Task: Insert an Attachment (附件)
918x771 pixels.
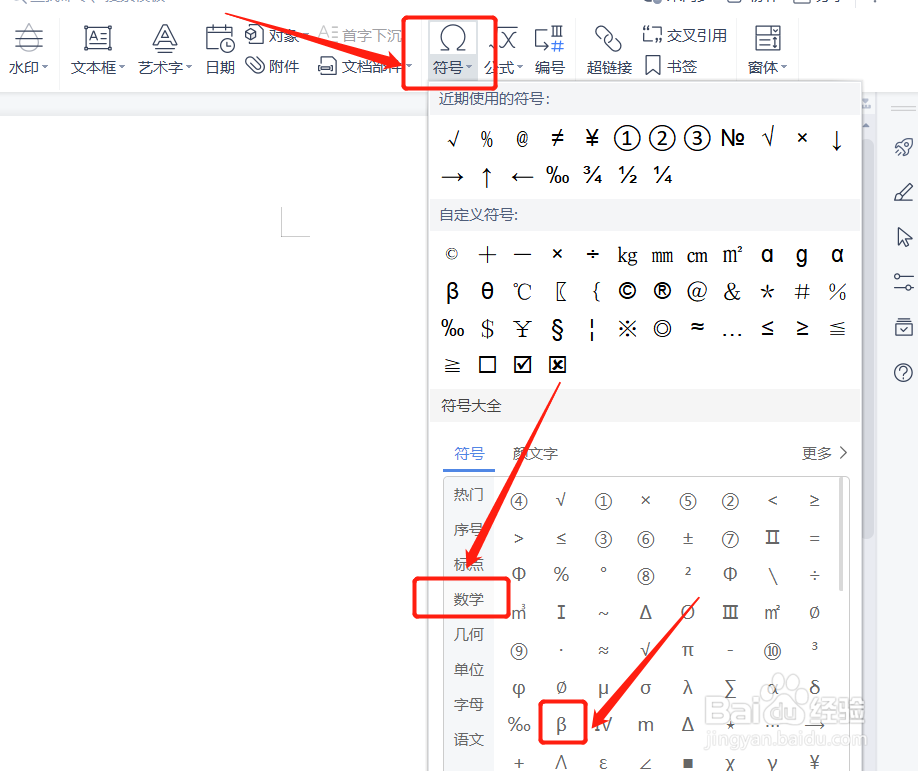Action: pyautogui.click(x=272, y=66)
